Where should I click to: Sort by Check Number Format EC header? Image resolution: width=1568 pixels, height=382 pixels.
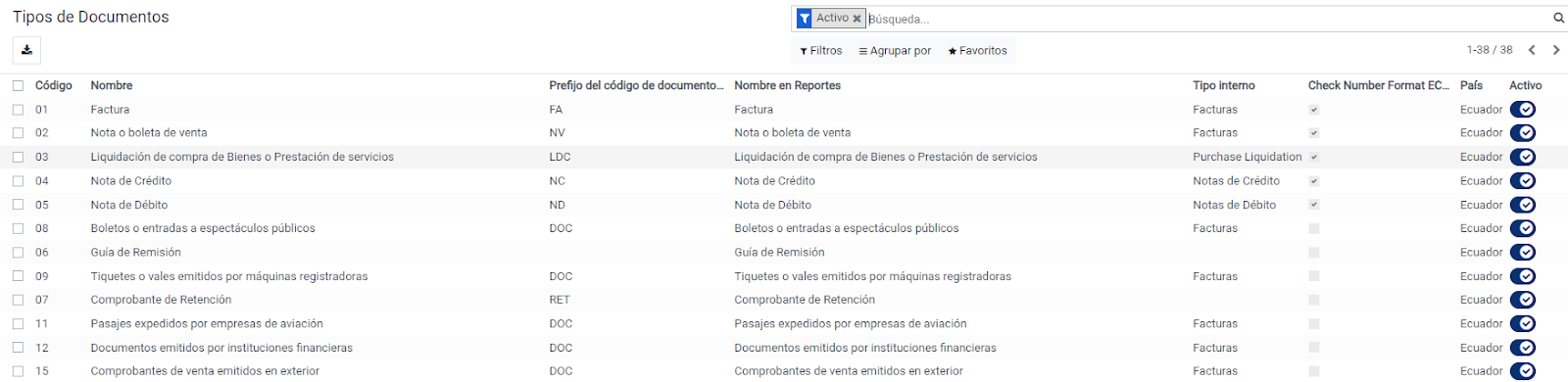[1379, 85]
